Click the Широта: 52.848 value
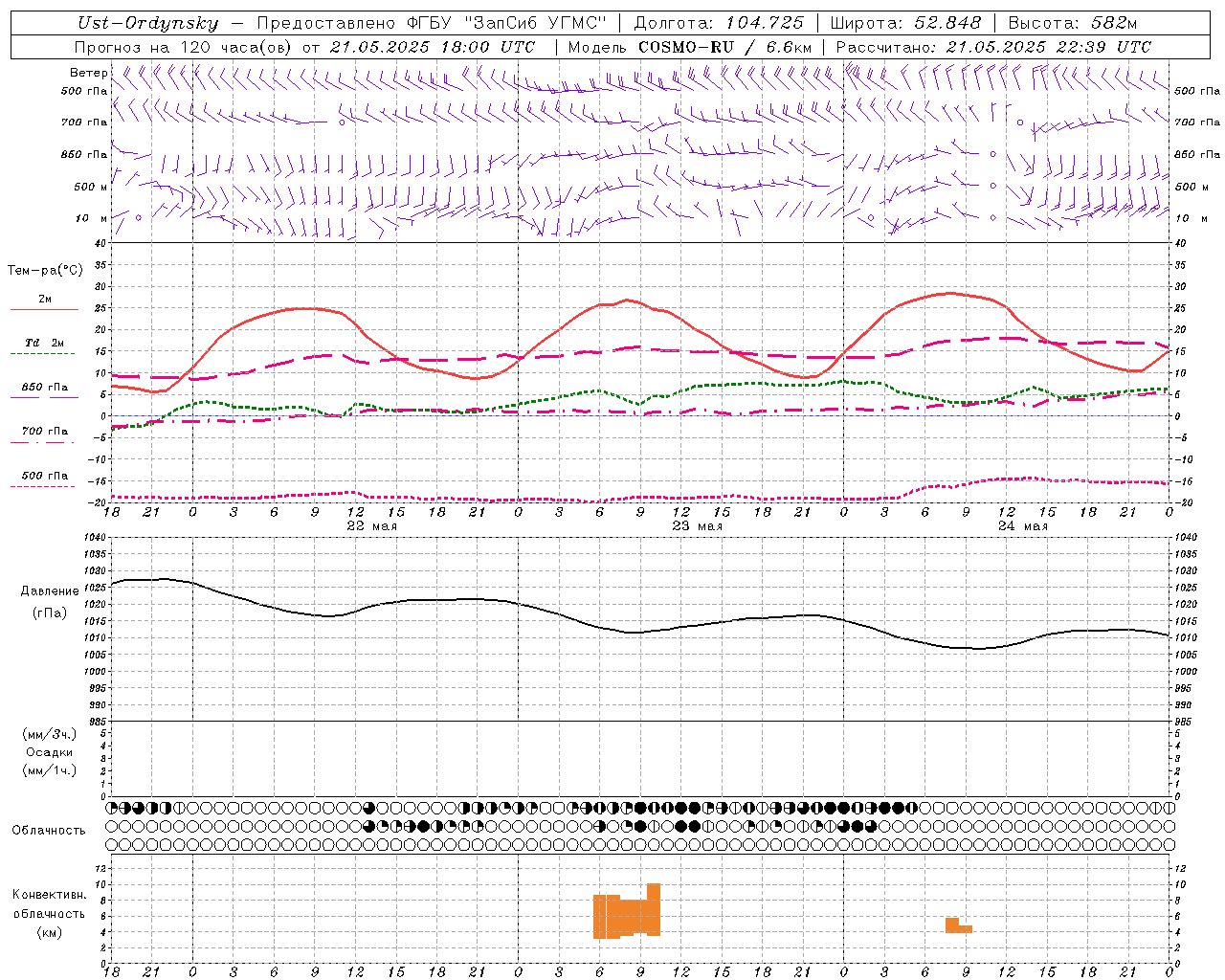Viewport: 1225px width, 980px height. pos(905,24)
